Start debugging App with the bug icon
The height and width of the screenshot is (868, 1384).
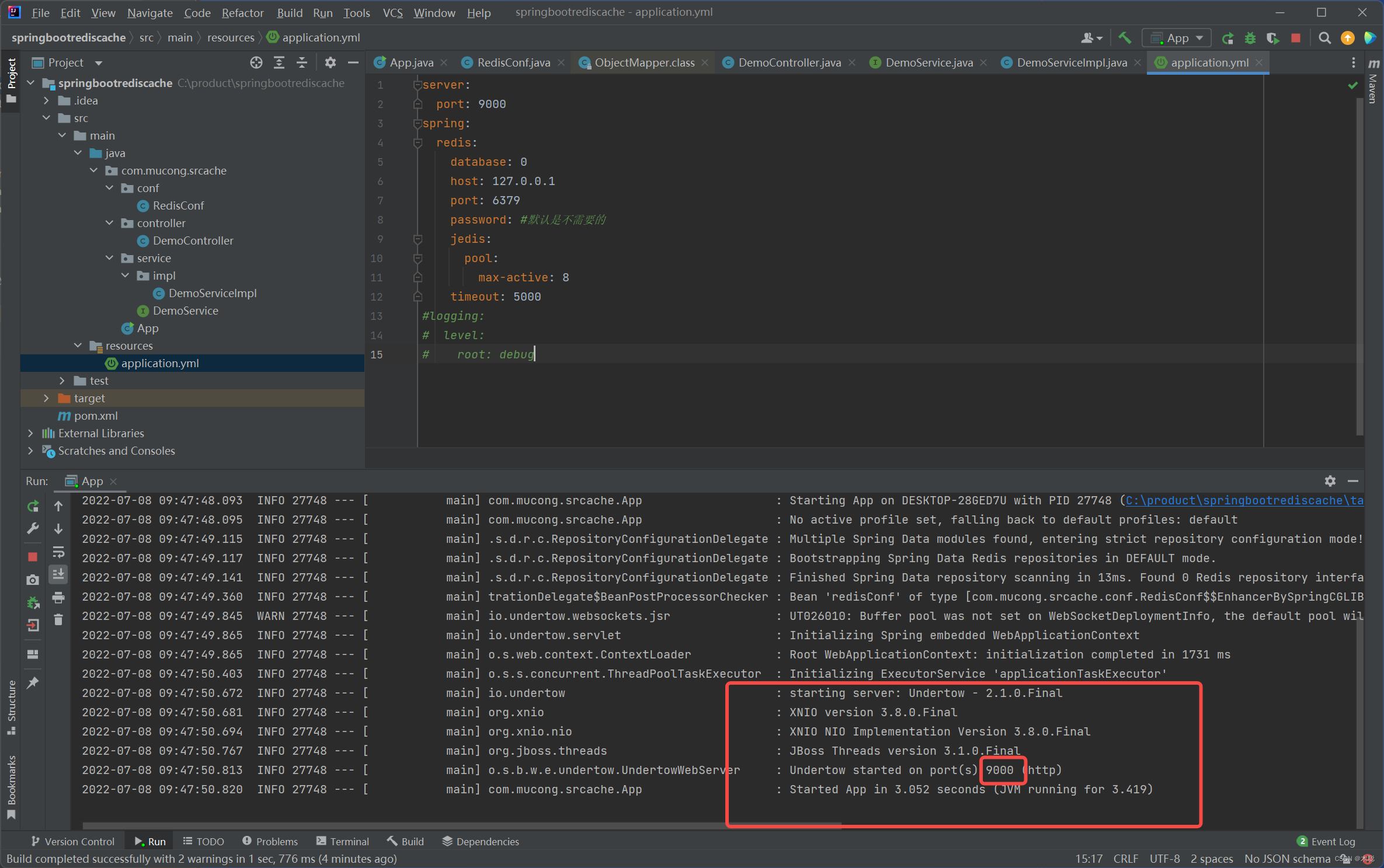[1250, 38]
